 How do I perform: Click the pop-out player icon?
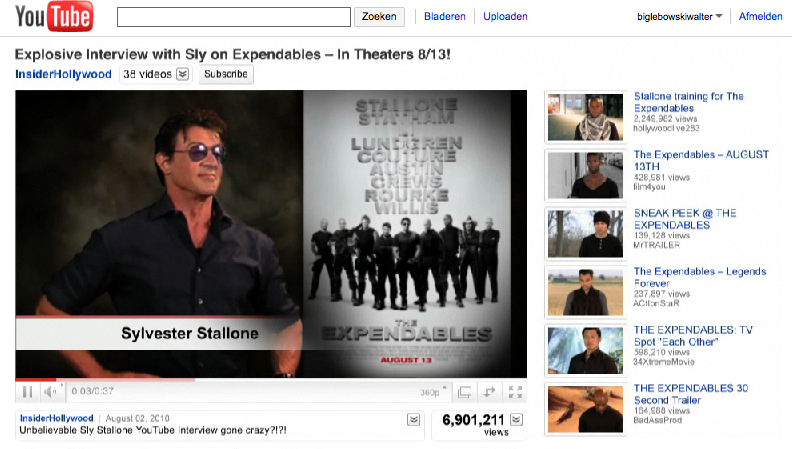pos(490,392)
